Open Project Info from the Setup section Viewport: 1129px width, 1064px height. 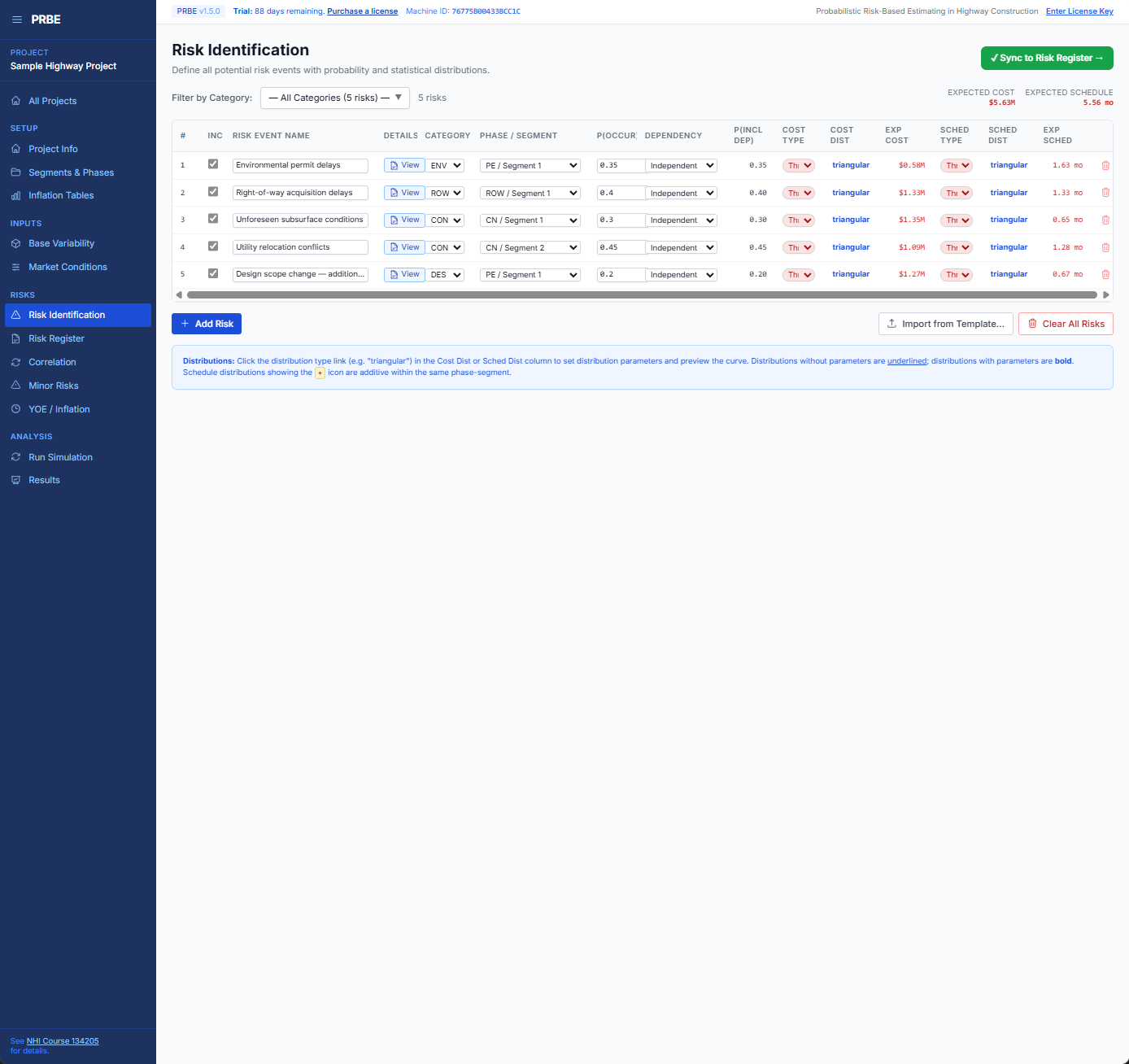(16, 149)
